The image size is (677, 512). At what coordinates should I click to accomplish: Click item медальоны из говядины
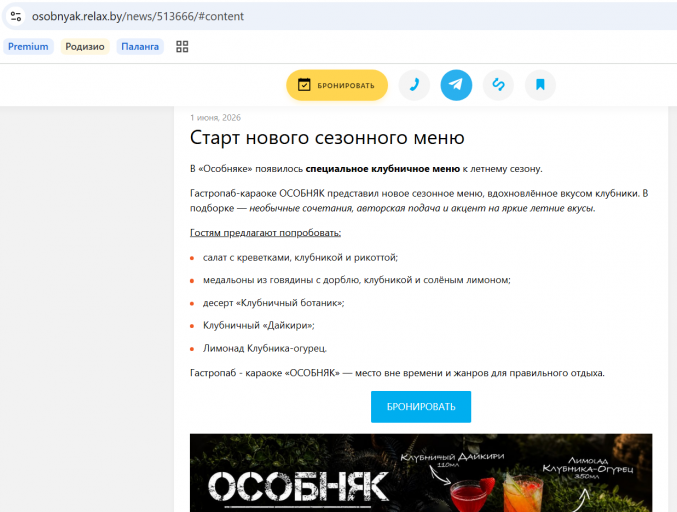pos(357,280)
